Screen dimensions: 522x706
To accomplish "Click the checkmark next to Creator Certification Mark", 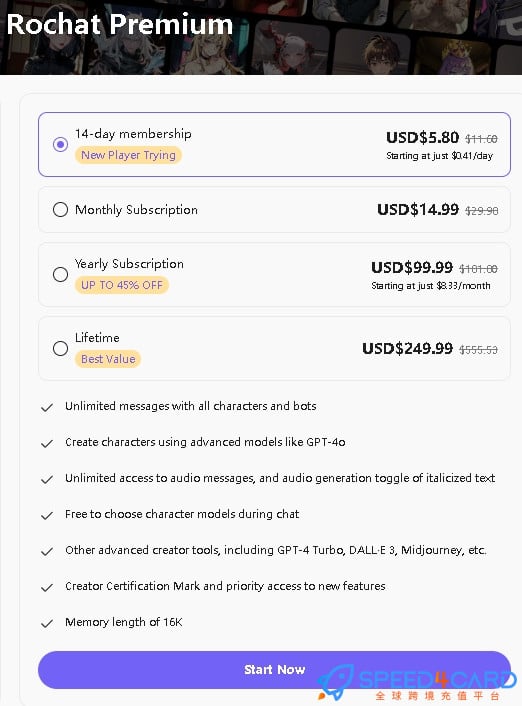I will point(47,588).
